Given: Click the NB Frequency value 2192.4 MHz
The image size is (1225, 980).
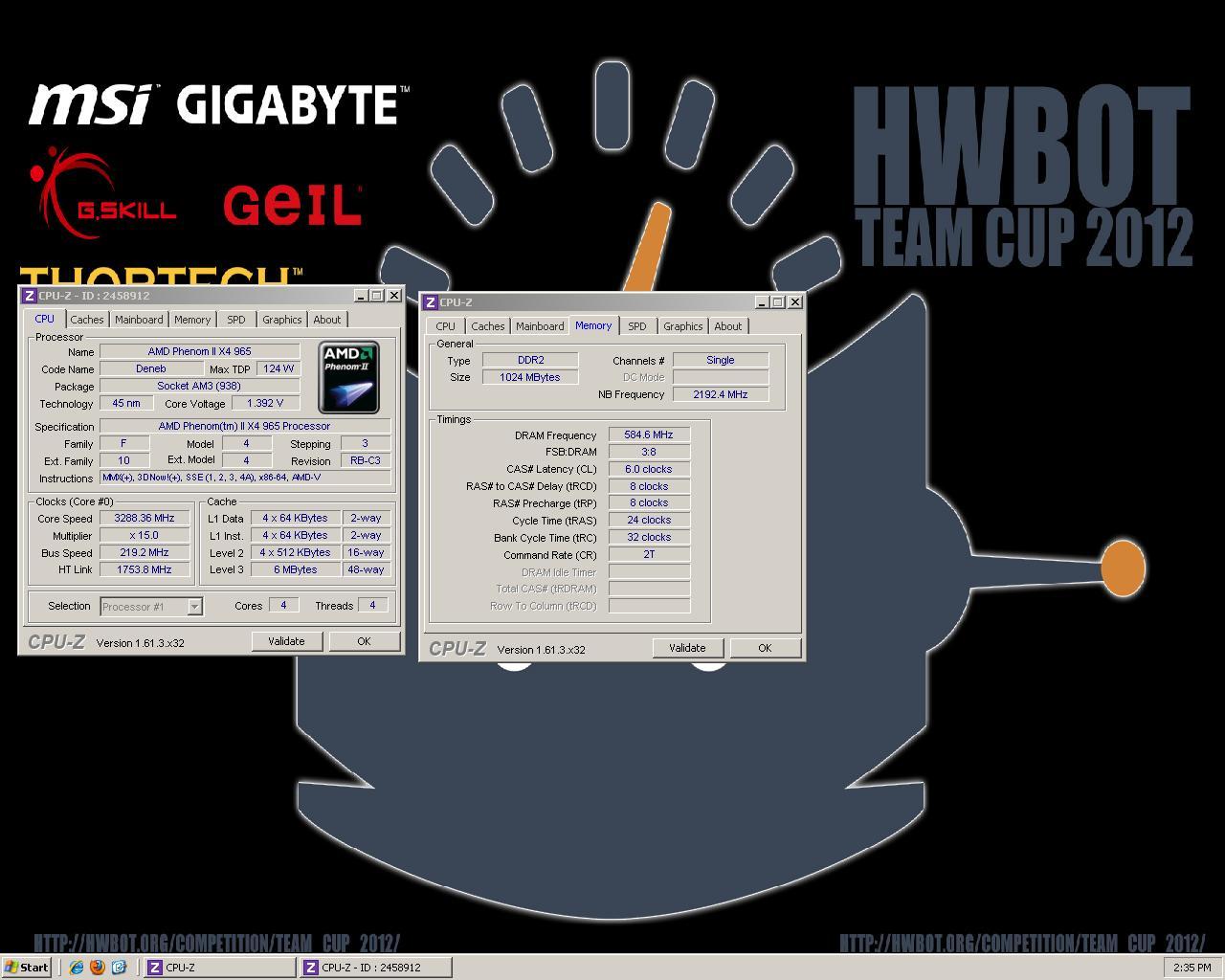Looking at the screenshot, I should [x=721, y=394].
